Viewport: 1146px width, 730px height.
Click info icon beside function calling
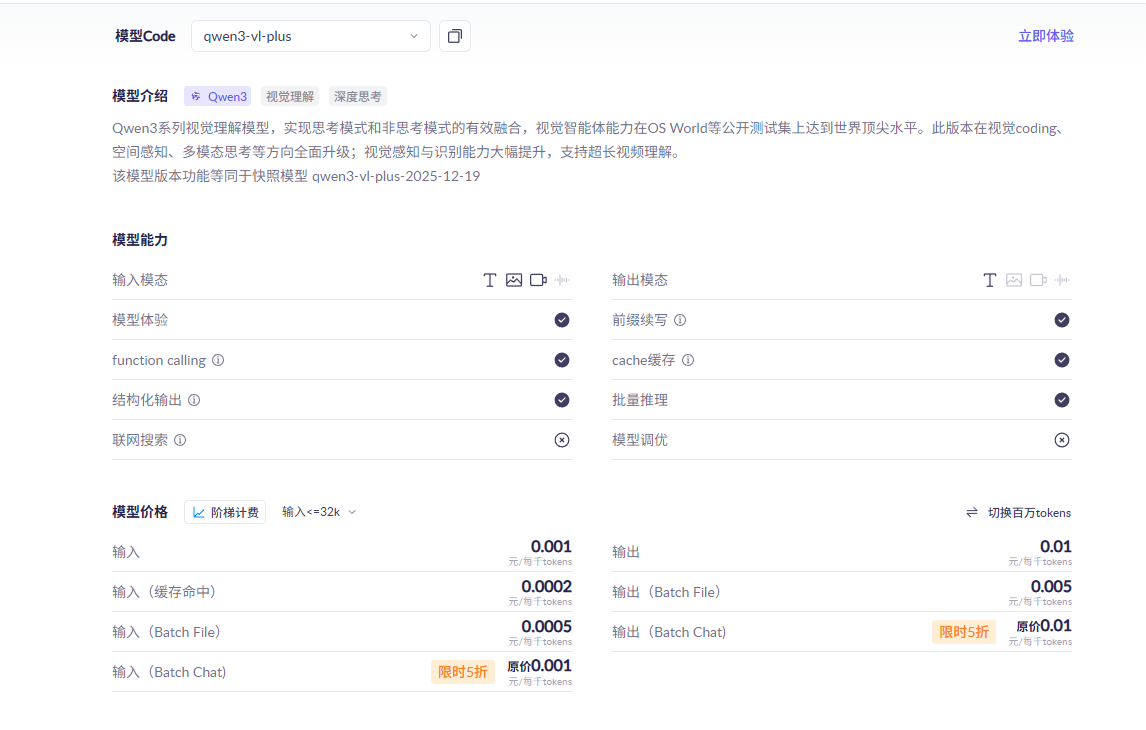pos(218,360)
